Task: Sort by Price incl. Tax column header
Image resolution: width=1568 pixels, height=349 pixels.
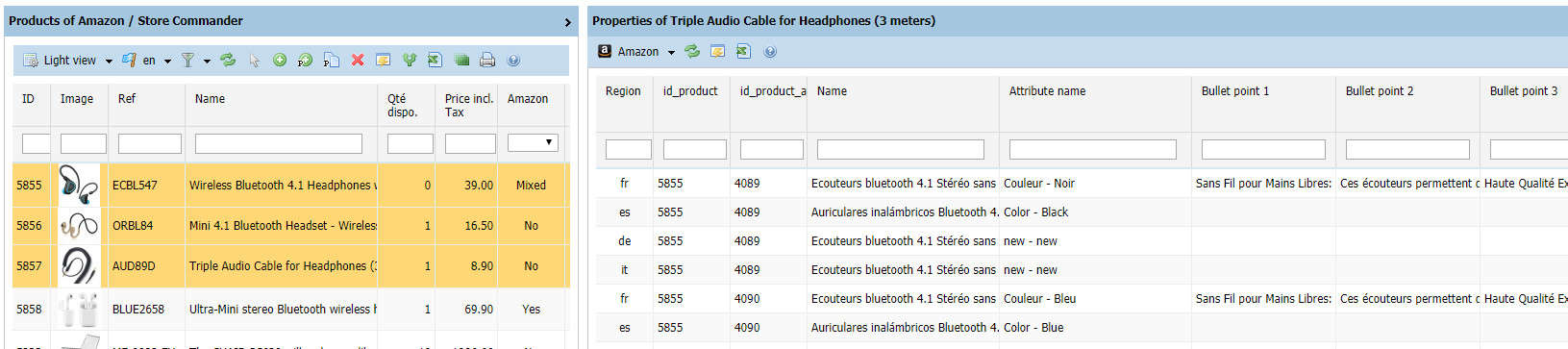Action: pyautogui.click(x=466, y=105)
